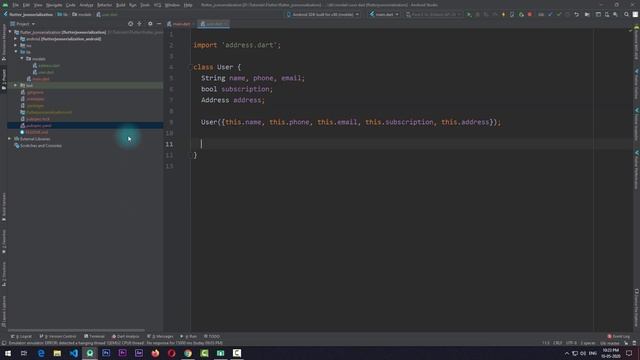The width and height of the screenshot is (640, 360).
Task: Click the Debug bug icon in toolbar
Action: pos(478,14)
